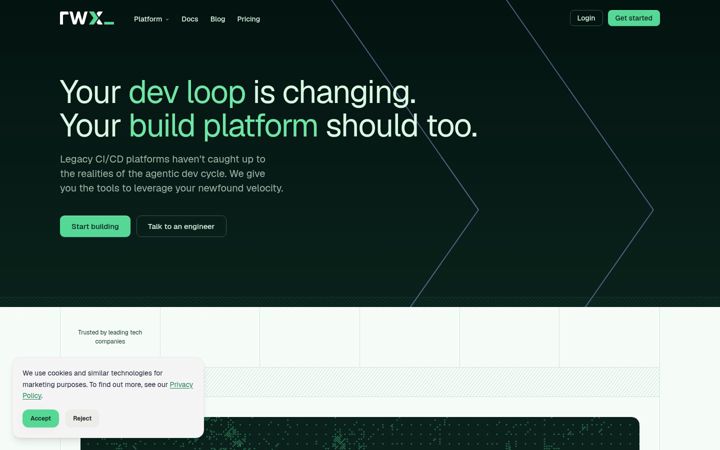Click the rwx logo in header
This screenshot has width=720, height=450.
(87, 18)
